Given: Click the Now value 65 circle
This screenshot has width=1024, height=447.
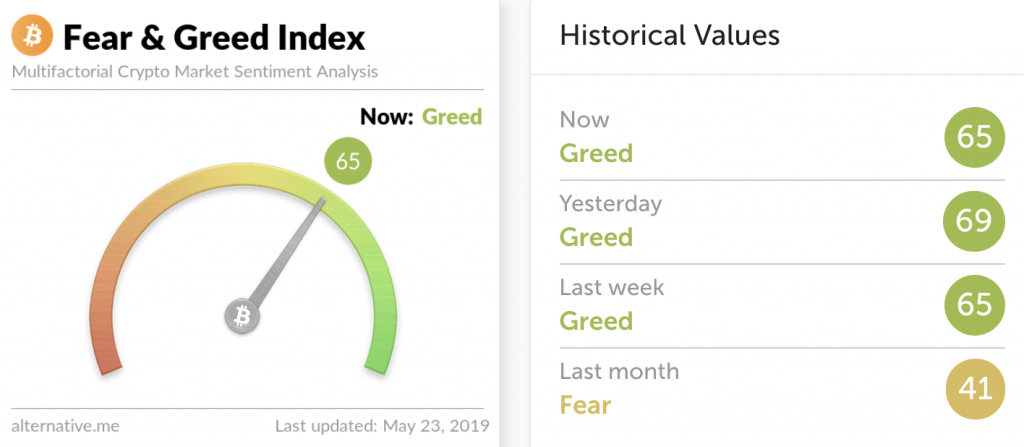Looking at the screenshot, I should (x=973, y=136).
